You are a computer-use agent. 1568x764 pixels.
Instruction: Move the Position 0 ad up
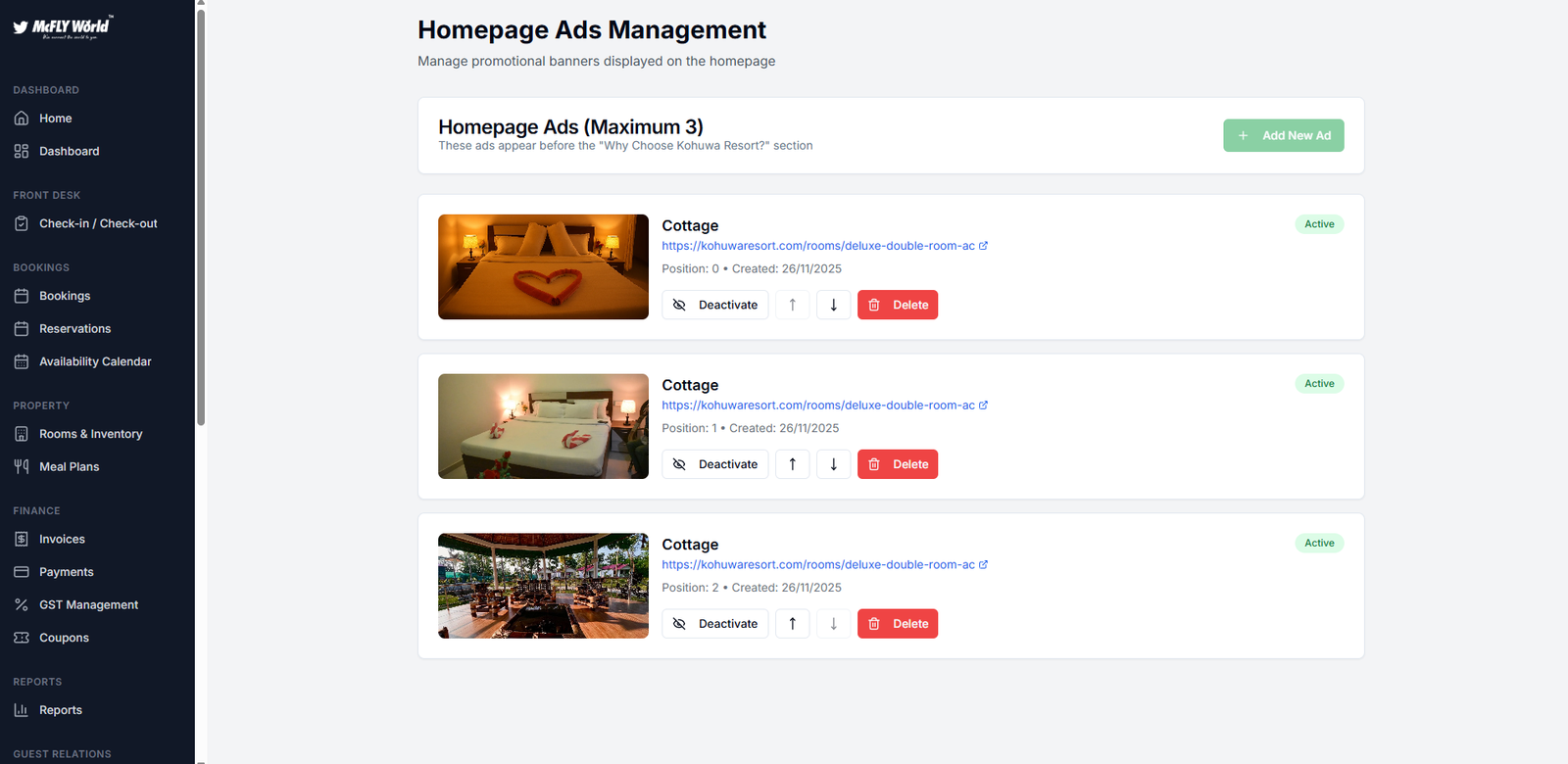(x=793, y=305)
